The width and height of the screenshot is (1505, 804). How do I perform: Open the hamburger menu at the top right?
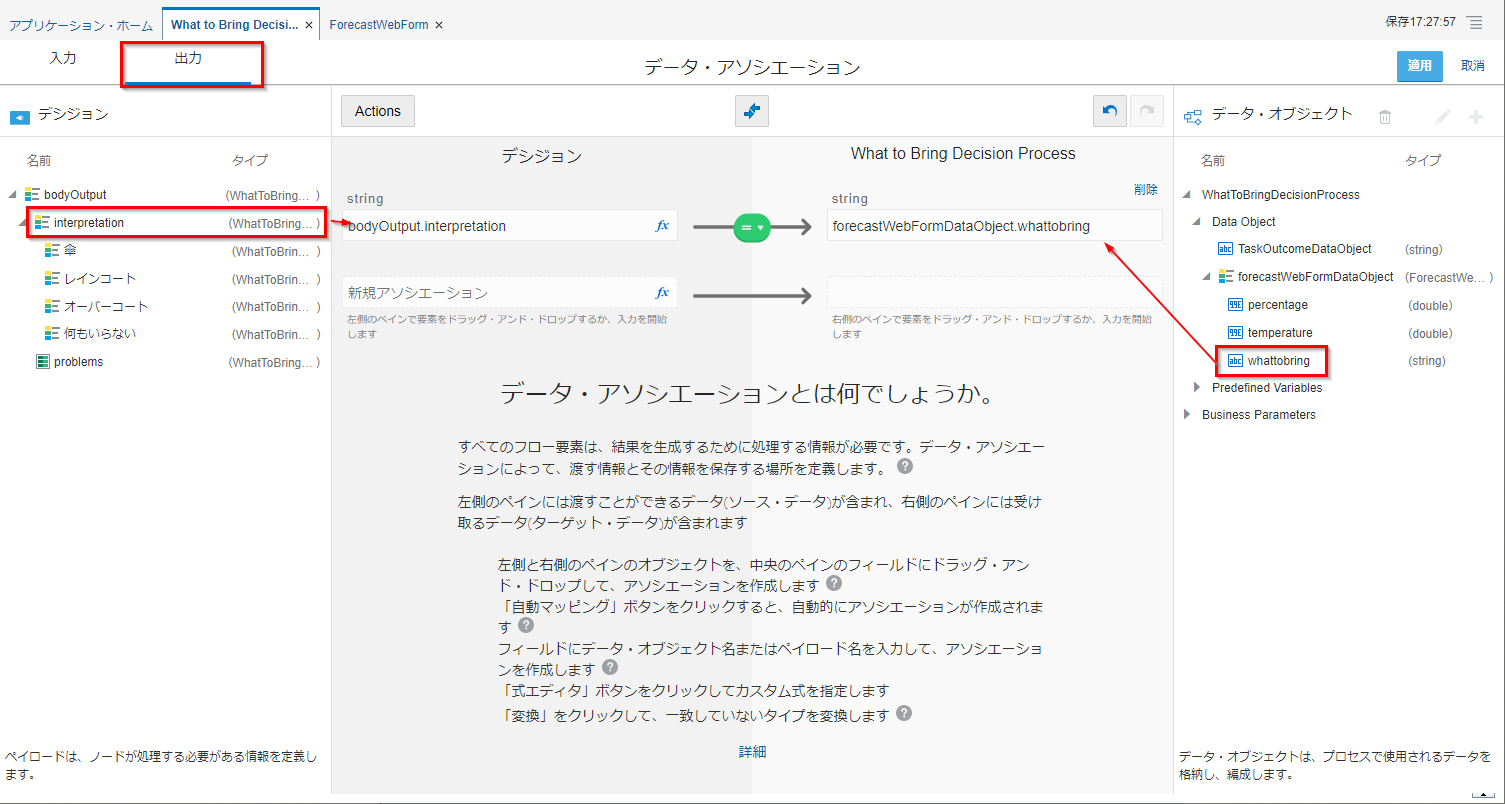pyautogui.click(x=1475, y=22)
